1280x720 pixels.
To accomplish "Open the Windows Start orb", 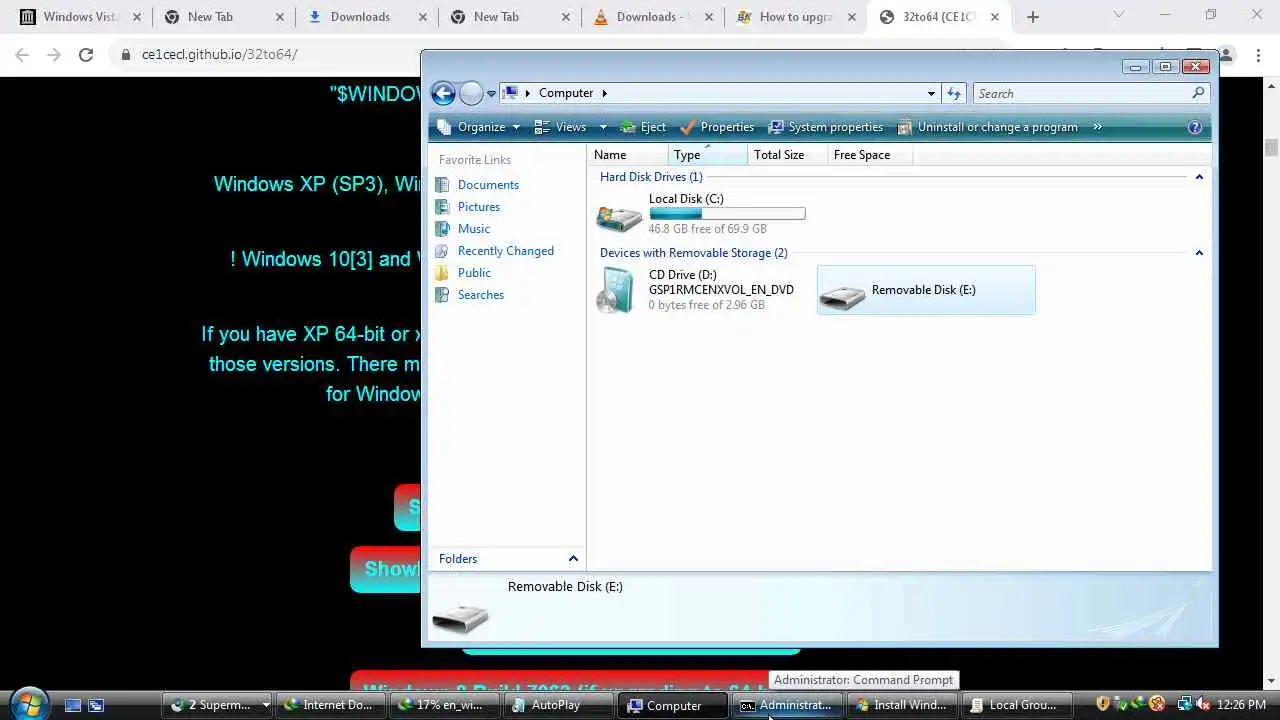I will [x=28, y=703].
